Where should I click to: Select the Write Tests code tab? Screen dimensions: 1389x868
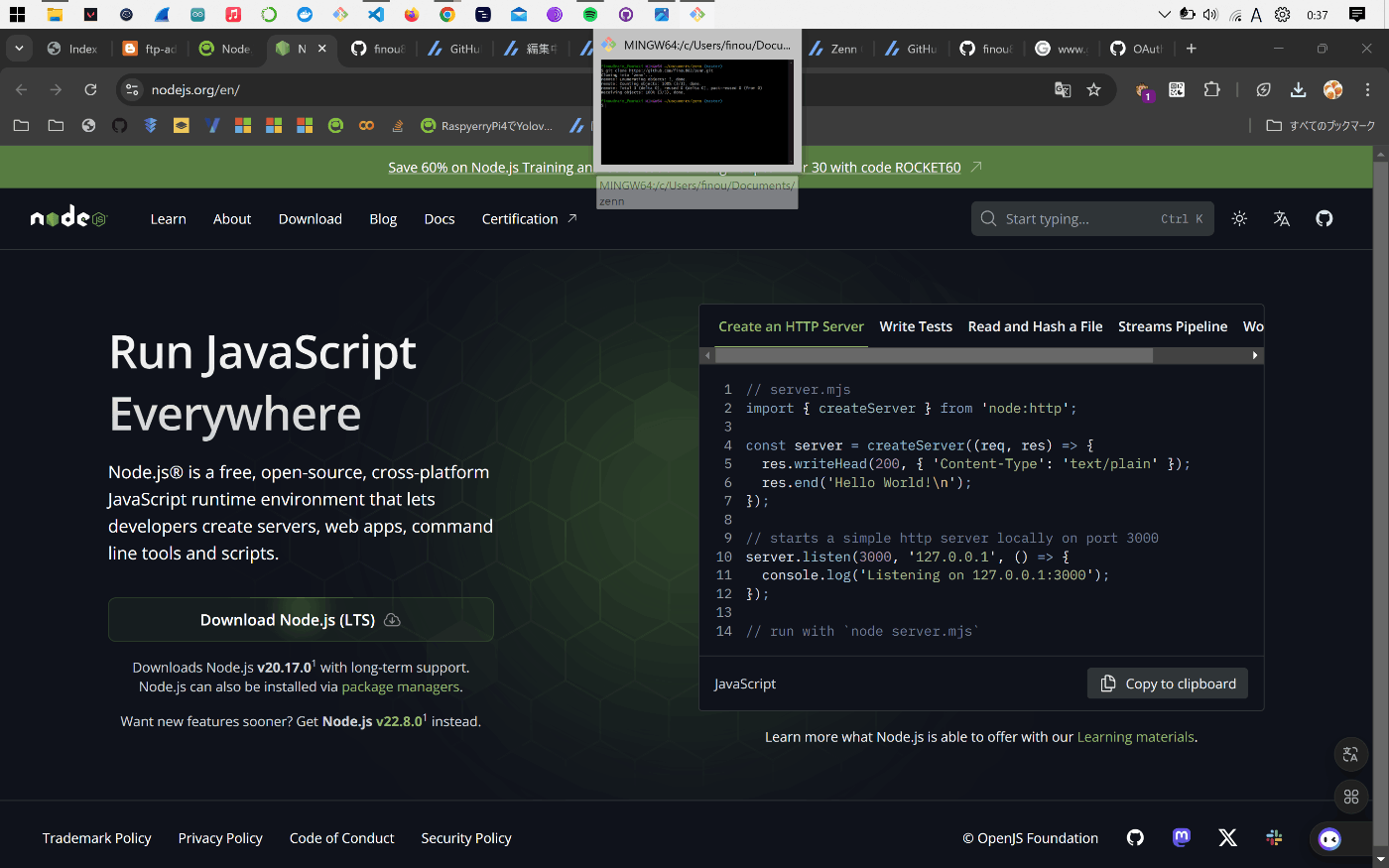pos(916,326)
